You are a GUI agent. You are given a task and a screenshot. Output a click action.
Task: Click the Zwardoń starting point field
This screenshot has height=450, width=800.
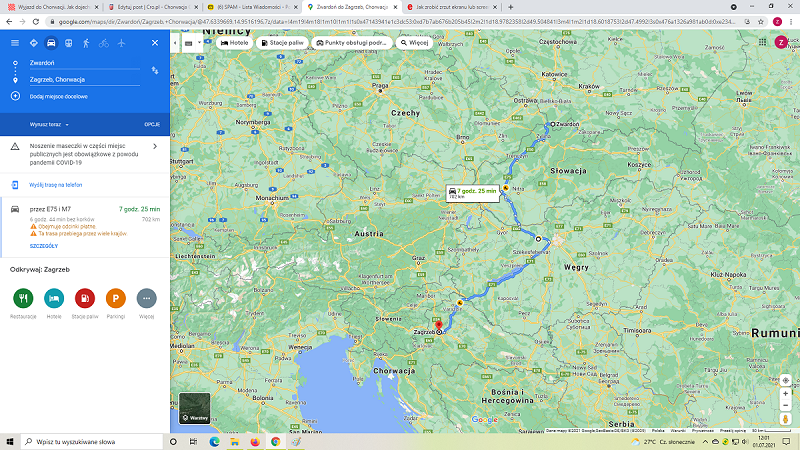80,62
